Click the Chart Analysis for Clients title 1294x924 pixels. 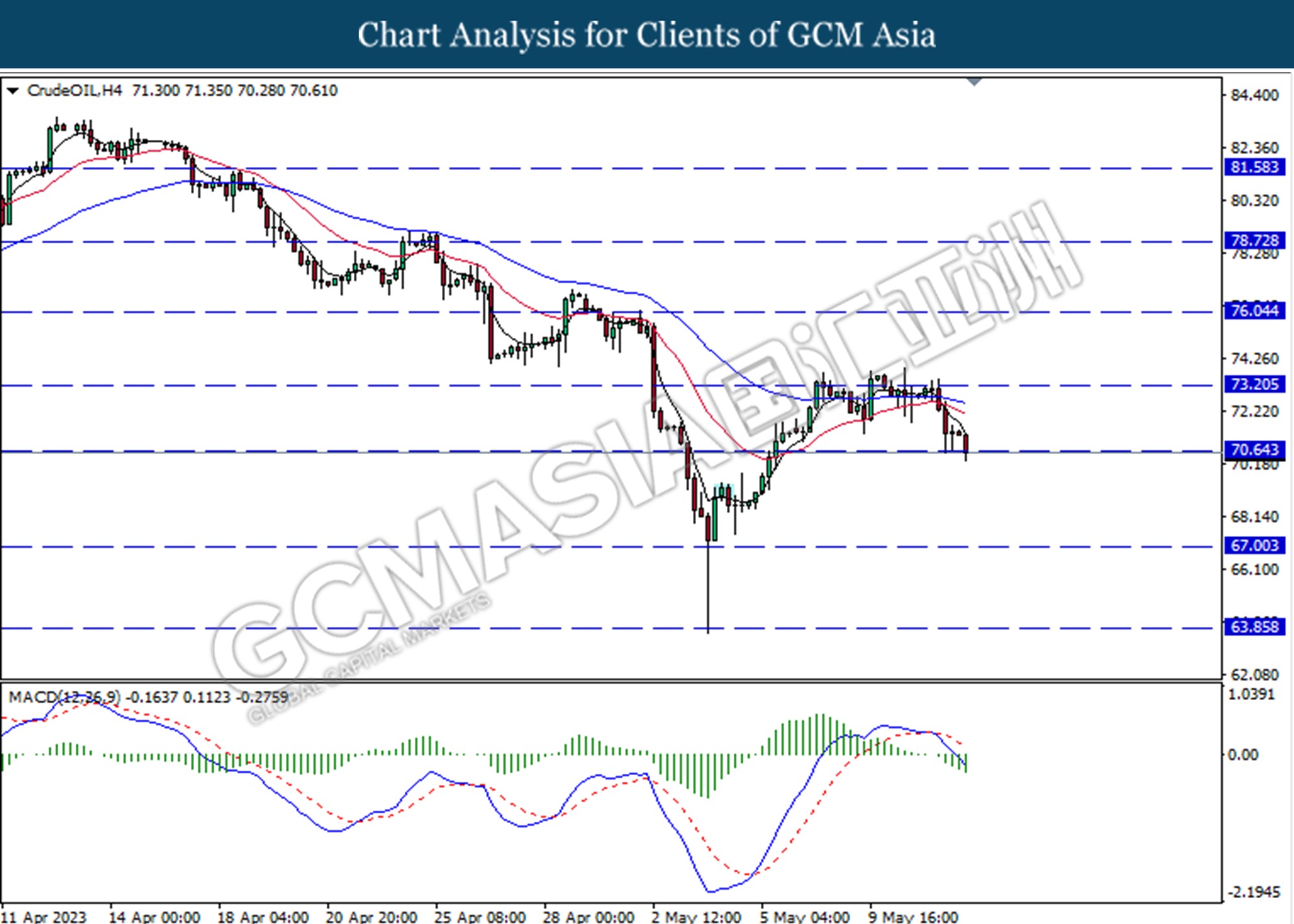point(646,34)
